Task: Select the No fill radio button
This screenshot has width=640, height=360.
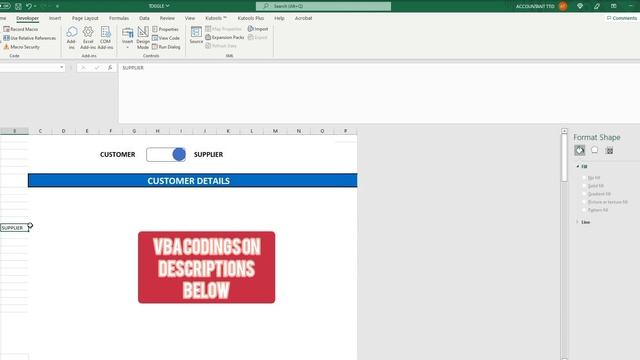Action: pos(584,178)
